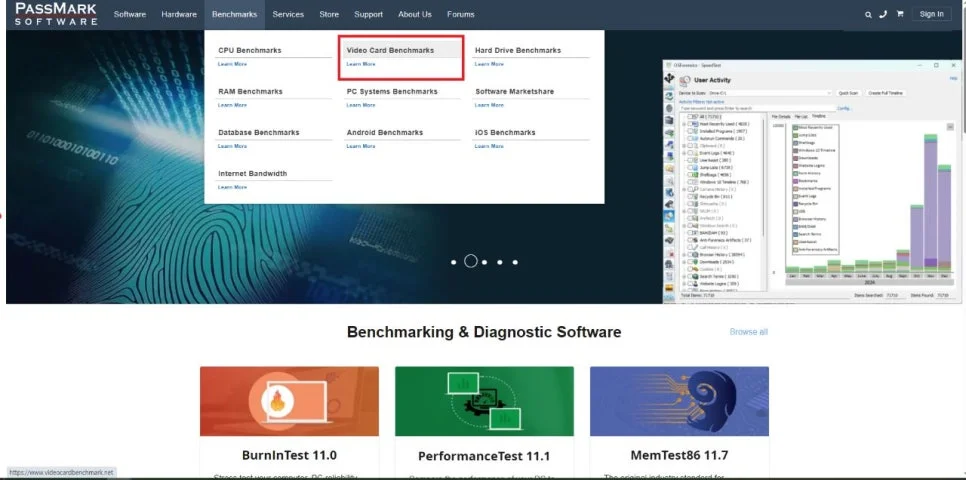966x480 pixels.
Task: Jump to the third carousel slide dot
Action: (485, 262)
